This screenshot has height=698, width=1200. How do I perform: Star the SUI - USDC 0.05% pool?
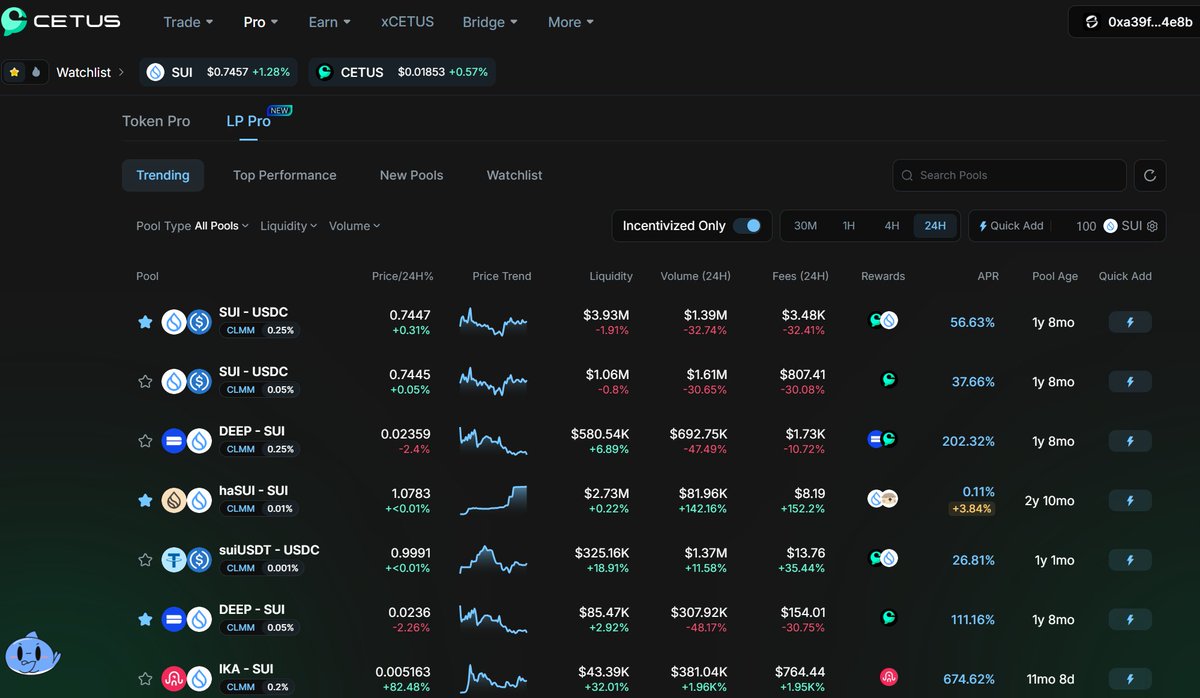145,381
